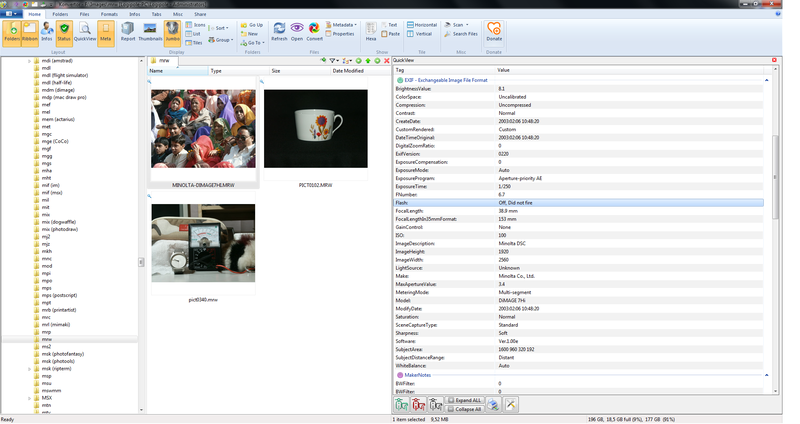This screenshot has width=800, height=424.
Task: Open the Sort dropdown
Action: tap(221, 28)
